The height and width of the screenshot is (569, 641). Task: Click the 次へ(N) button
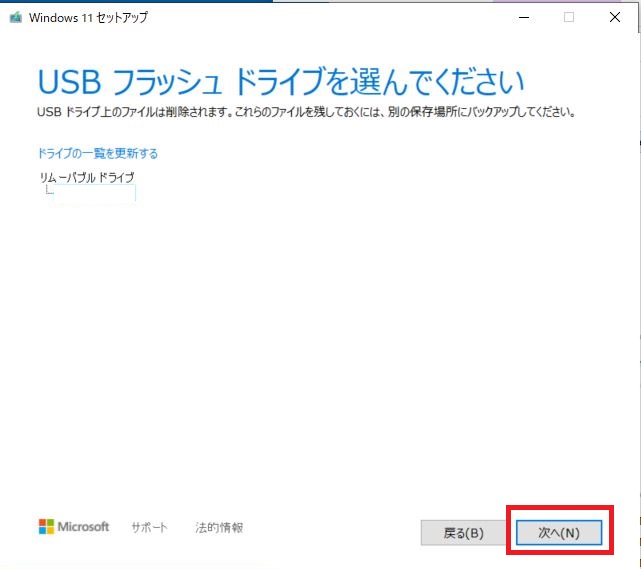click(558, 532)
